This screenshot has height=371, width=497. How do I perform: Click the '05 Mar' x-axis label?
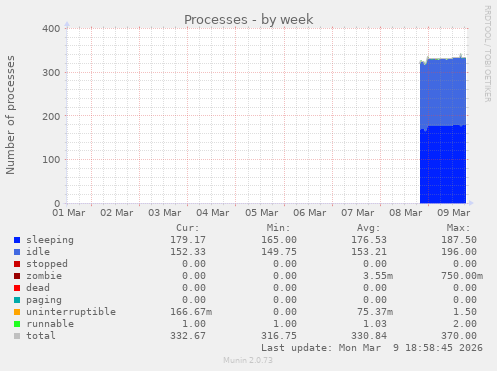[262, 213]
